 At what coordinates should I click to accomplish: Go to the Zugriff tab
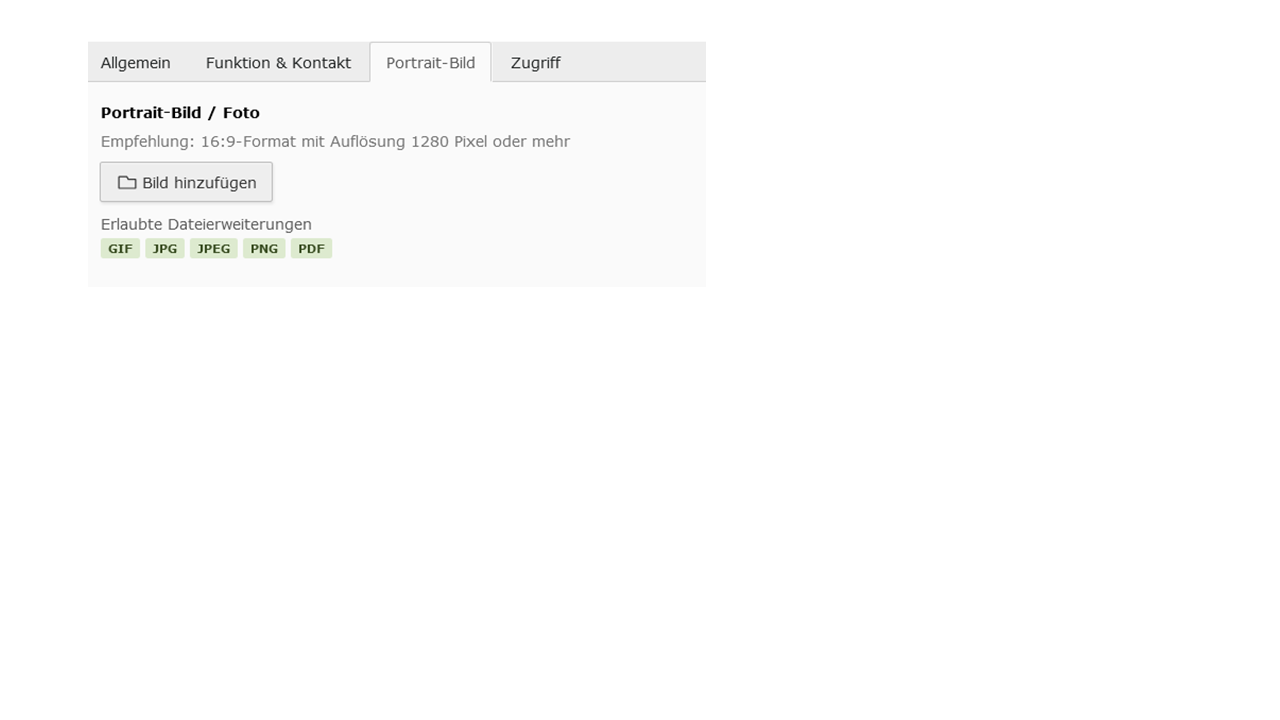(x=535, y=63)
